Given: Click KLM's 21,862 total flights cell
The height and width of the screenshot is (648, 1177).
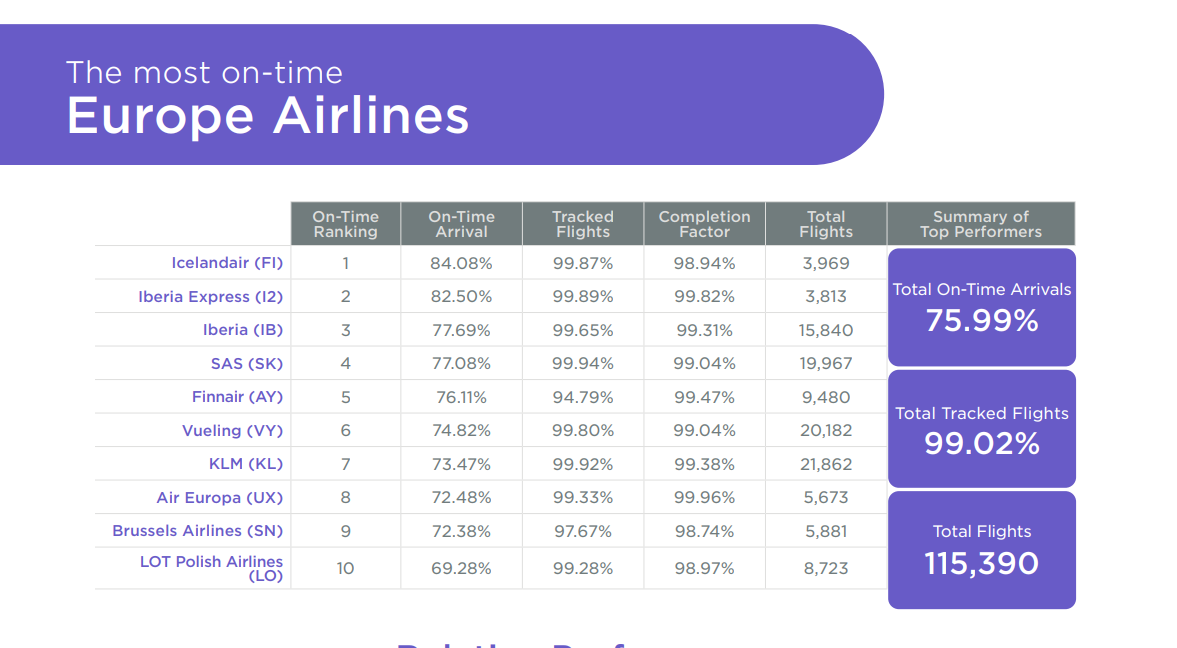Looking at the screenshot, I should tap(826, 464).
